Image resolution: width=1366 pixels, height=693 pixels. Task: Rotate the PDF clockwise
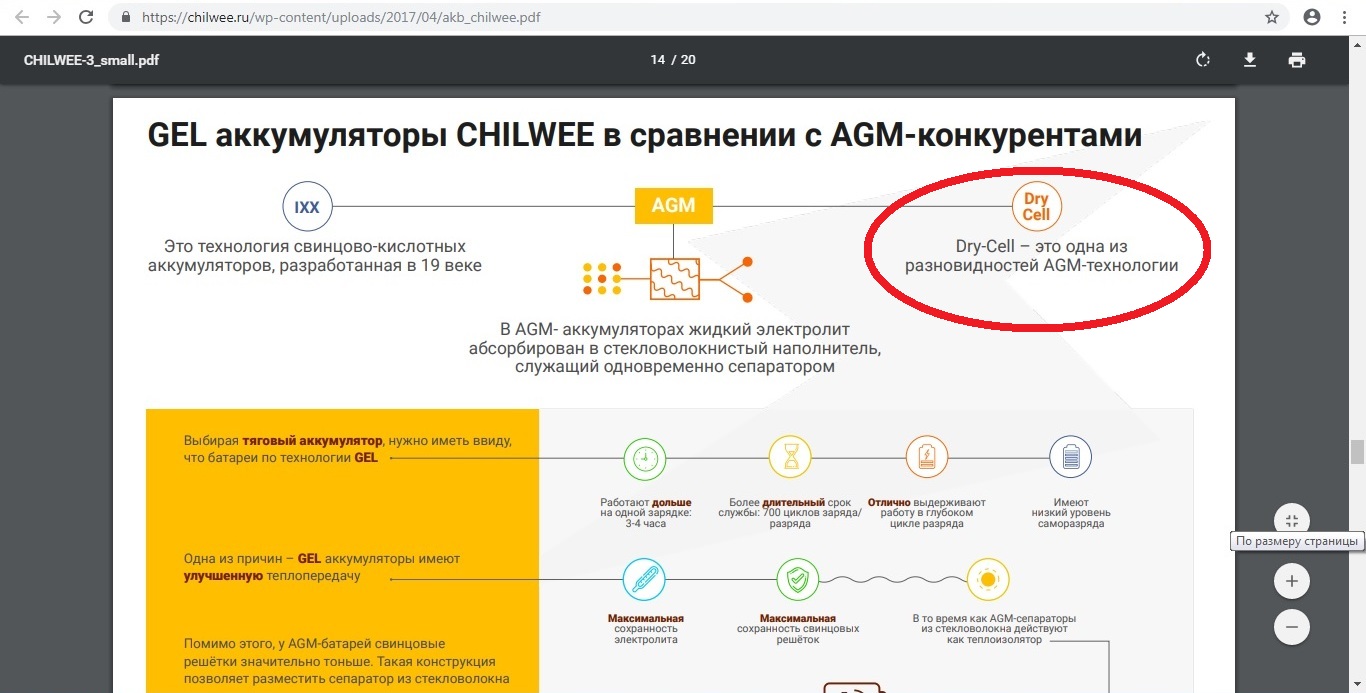coord(1203,60)
